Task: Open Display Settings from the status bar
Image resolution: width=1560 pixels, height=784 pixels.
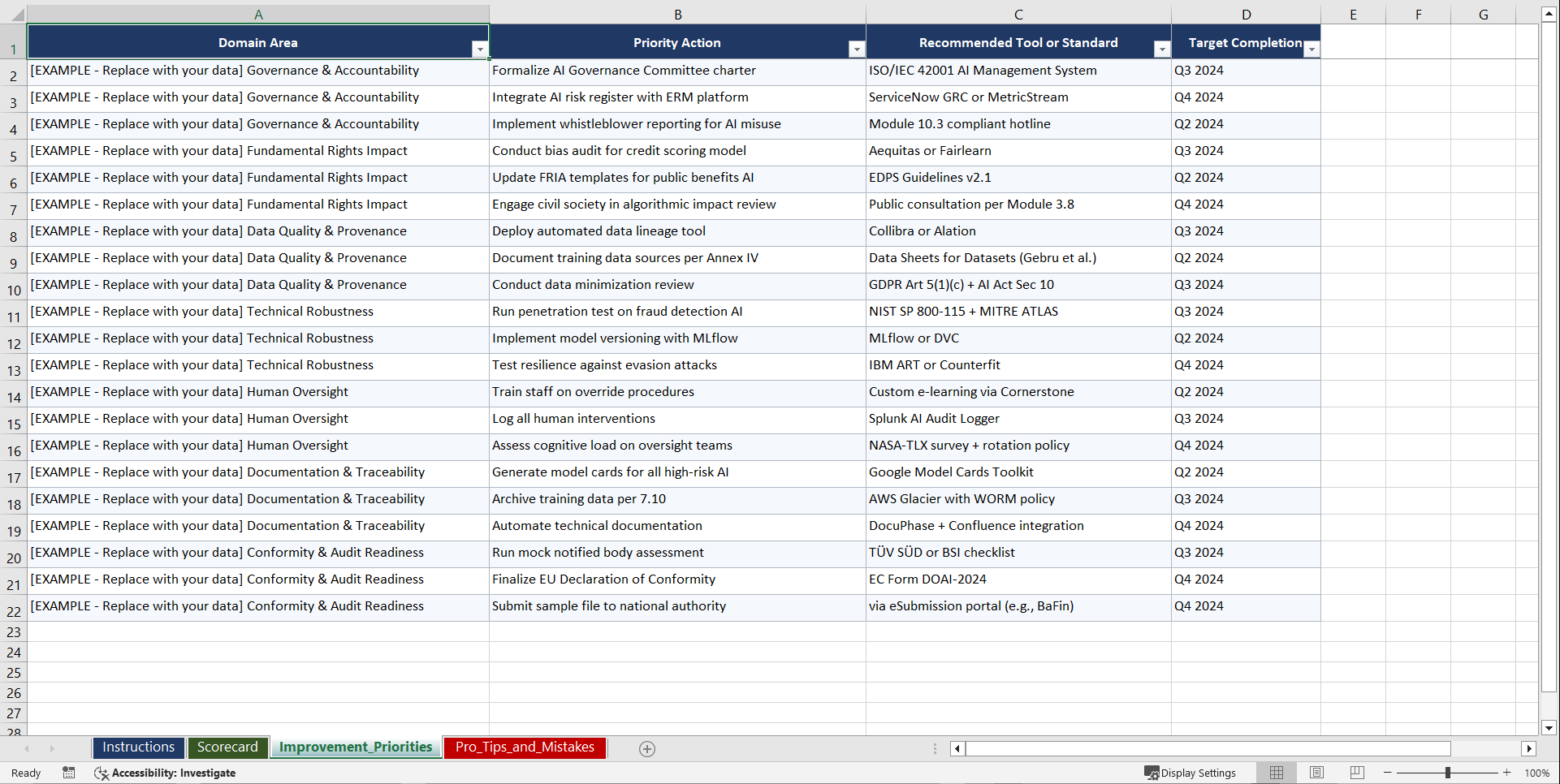Action: (1191, 773)
